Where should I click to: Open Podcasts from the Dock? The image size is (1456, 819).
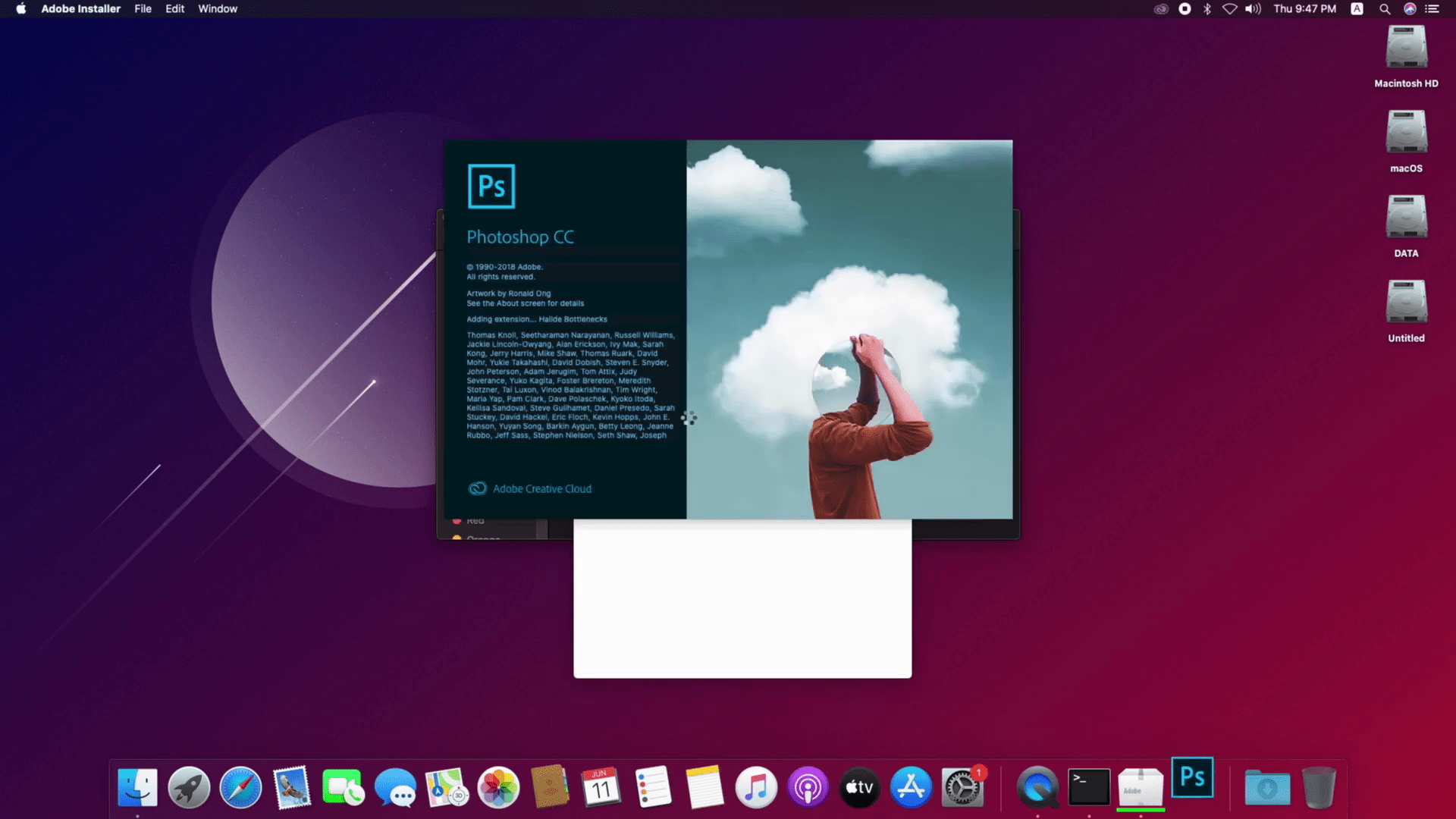(808, 787)
